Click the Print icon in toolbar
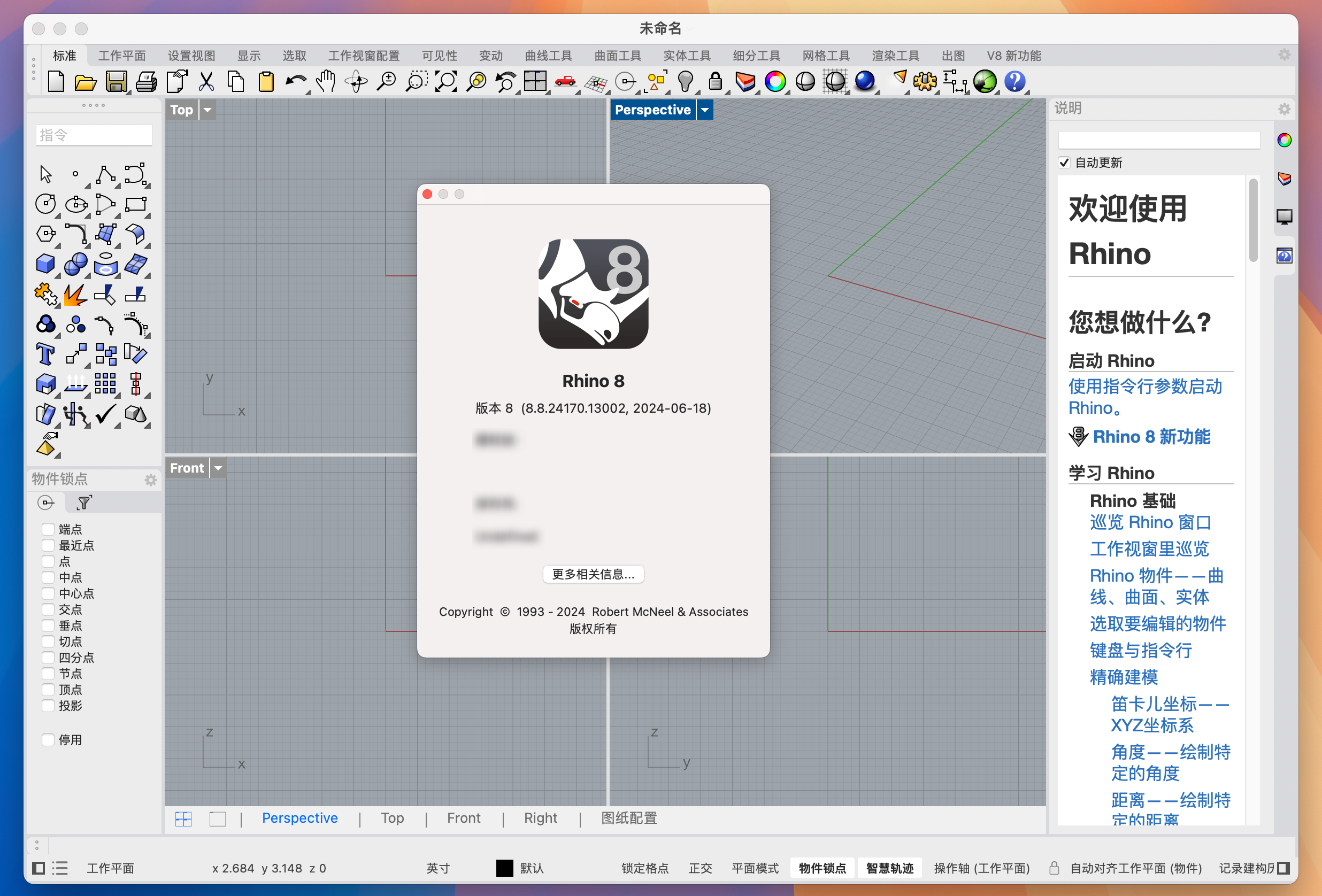1322x896 pixels. pyautogui.click(x=146, y=82)
